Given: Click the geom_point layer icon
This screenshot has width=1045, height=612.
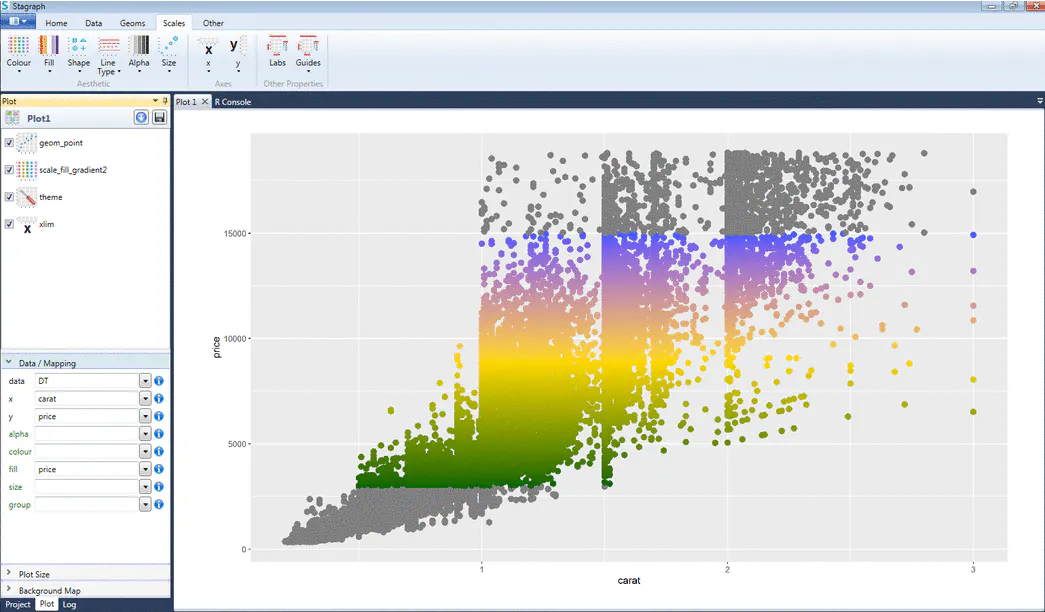Looking at the screenshot, I should (x=27, y=143).
